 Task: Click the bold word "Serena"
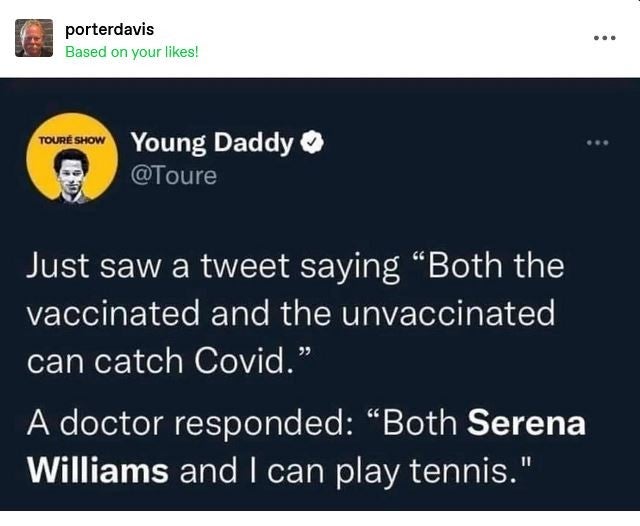tap(526, 422)
